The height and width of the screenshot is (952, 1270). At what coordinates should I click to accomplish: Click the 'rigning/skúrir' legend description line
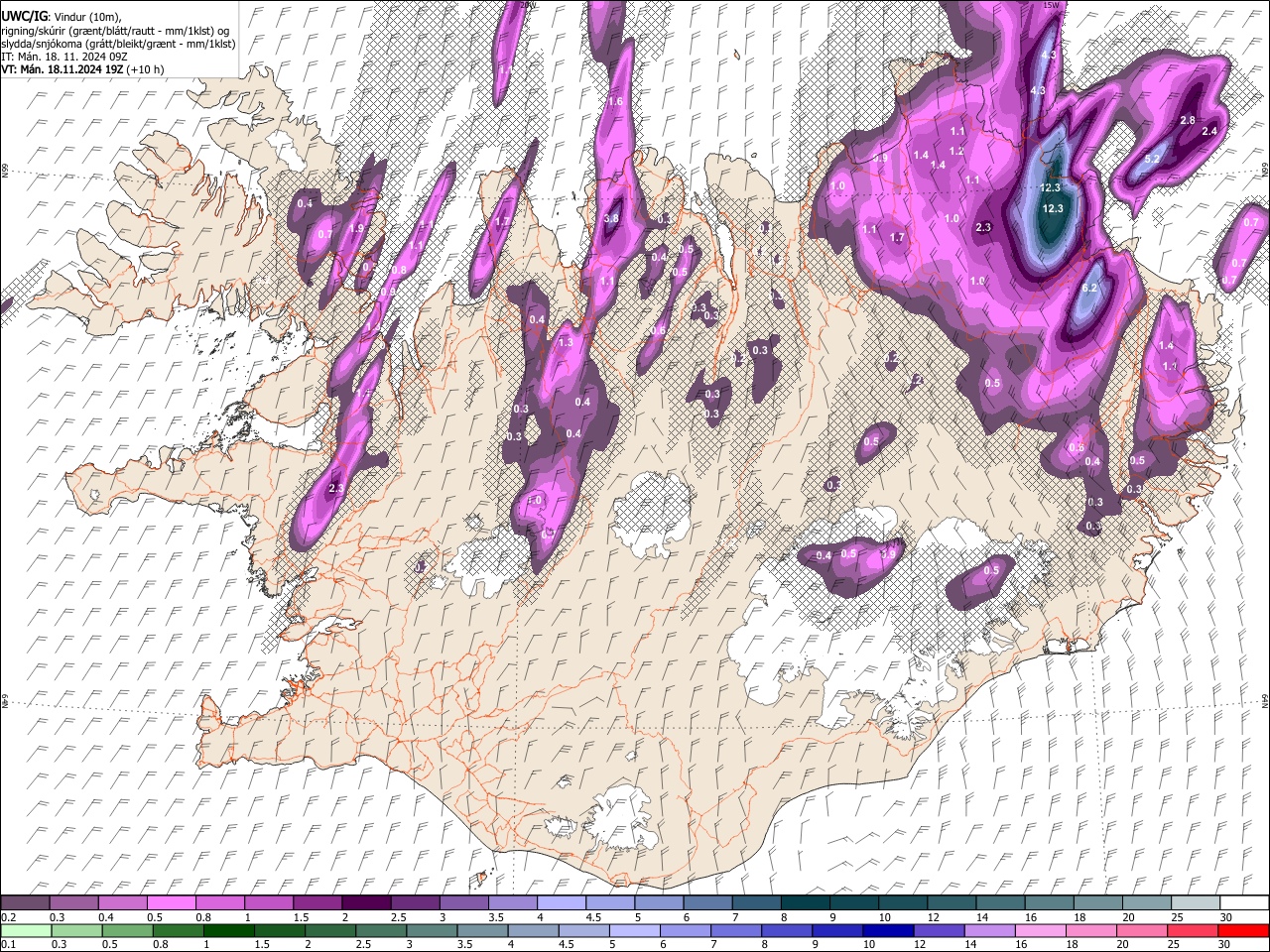pyautogui.click(x=115, y=31)
